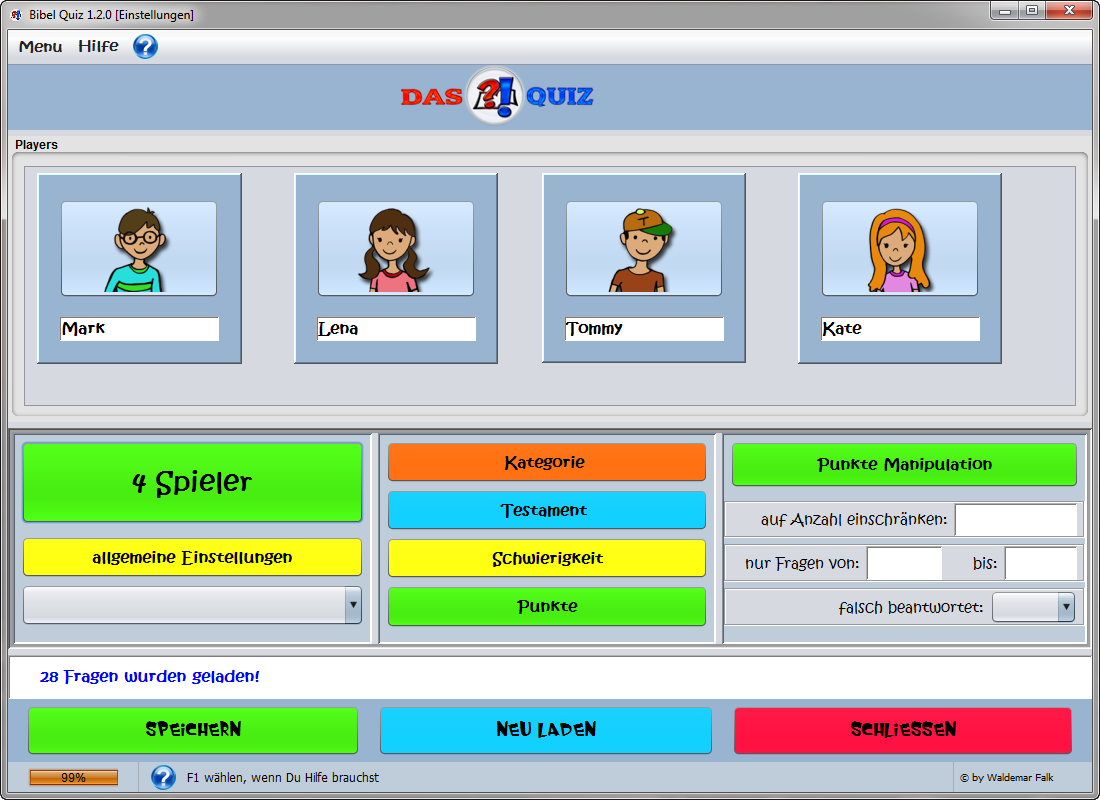Viewport: 1100px width, 800px height.
Task: Click the Das Quiz logo icon
Action: coord(496,96)
